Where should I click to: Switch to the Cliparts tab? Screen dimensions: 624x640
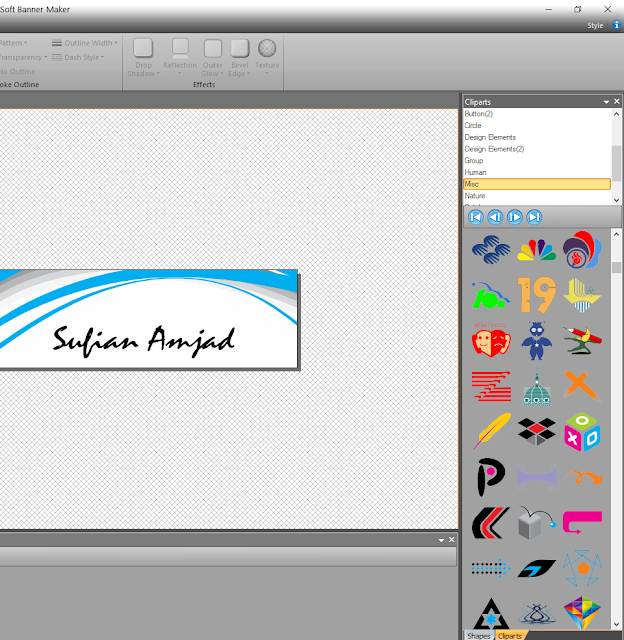510,636
